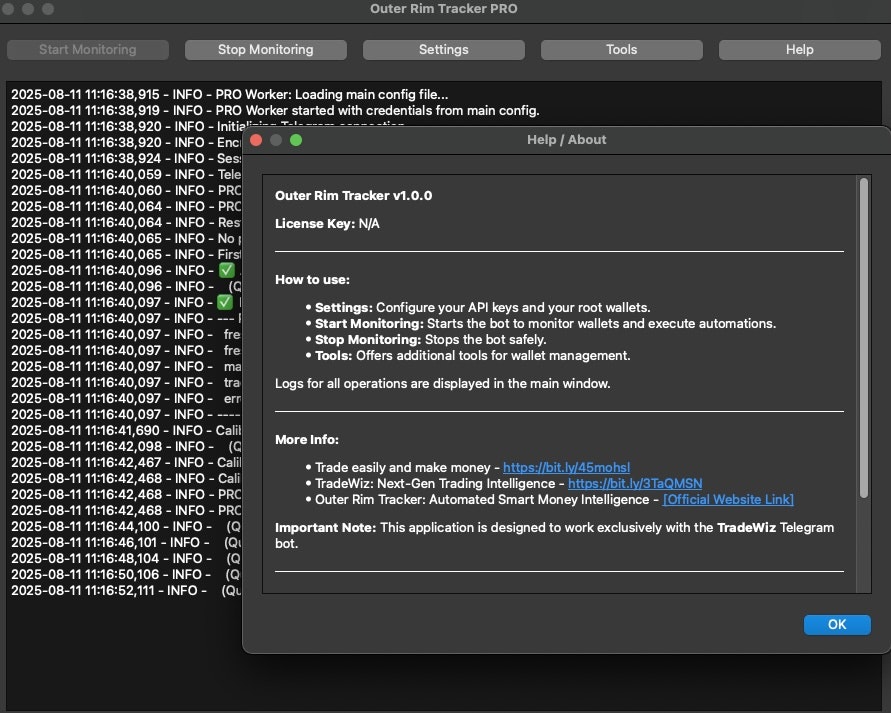The image size is (891, 713).
Task: Click the How to use: heading
Action: tap(312, 280)
